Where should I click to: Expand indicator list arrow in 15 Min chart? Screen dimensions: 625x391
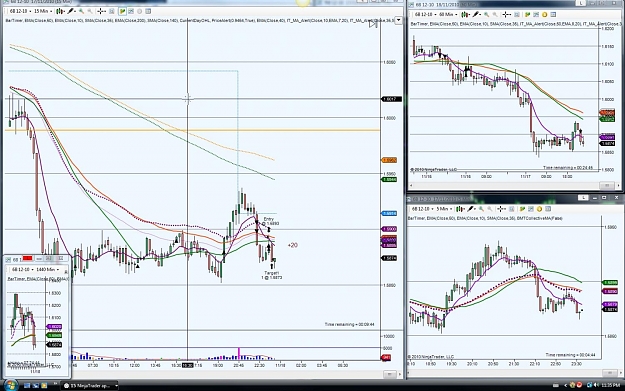398,20
